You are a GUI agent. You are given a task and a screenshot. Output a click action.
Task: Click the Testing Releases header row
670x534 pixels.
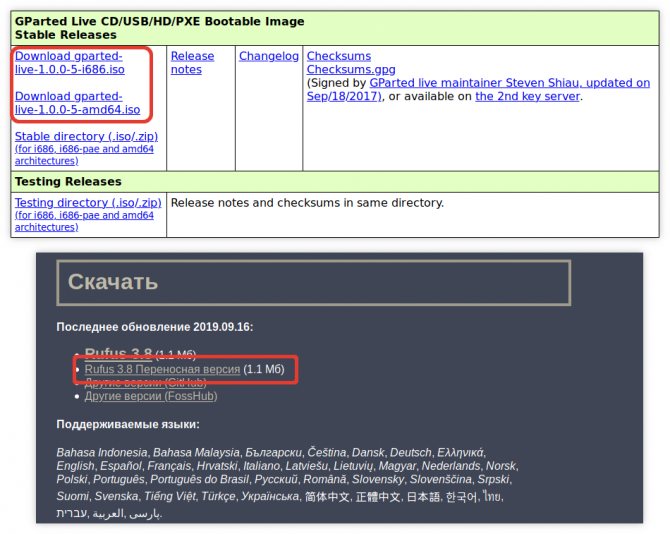pos(335,182)
